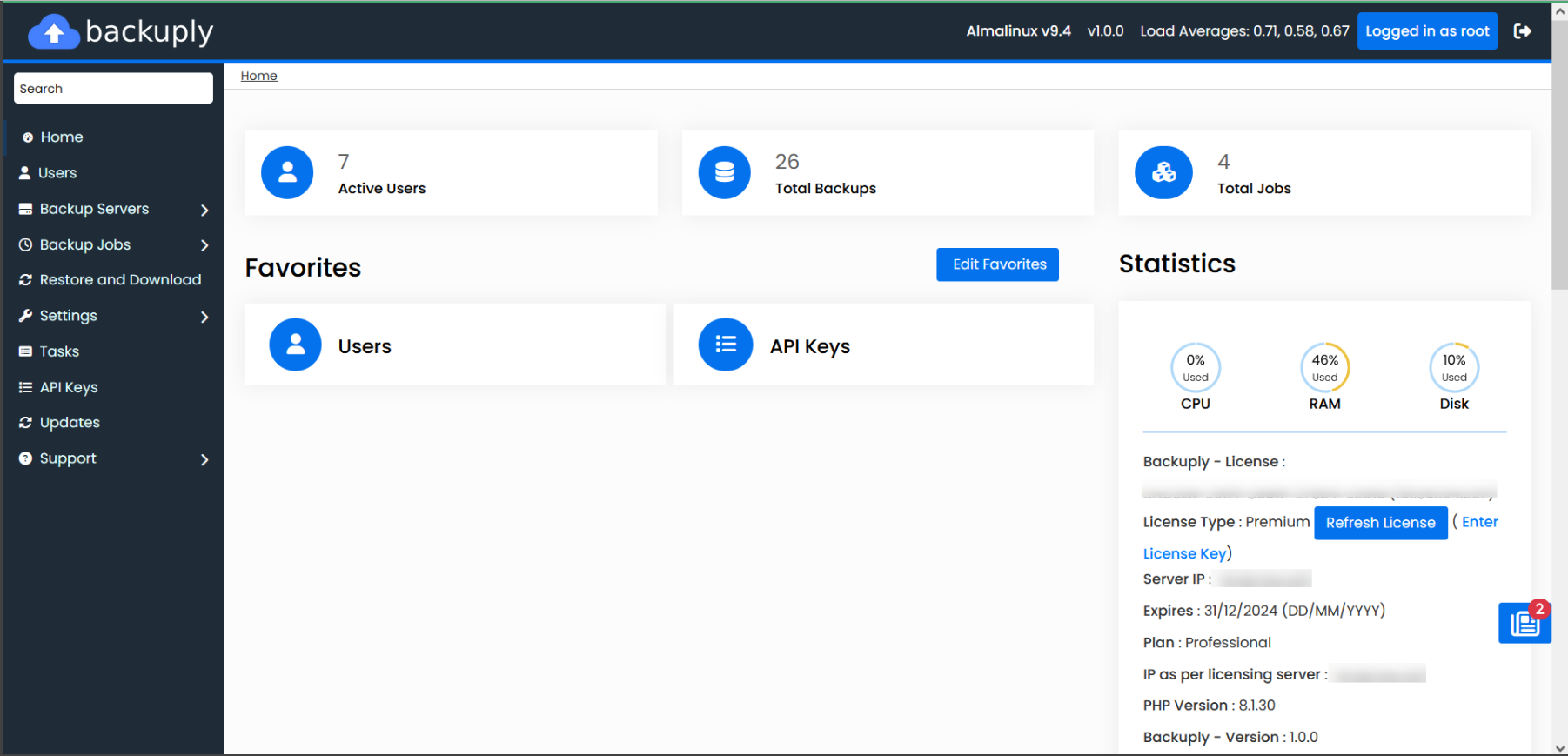This screenshot has width=1568, height=756.
Task: Click the Active Users person icon
Action: coord(287,172)
